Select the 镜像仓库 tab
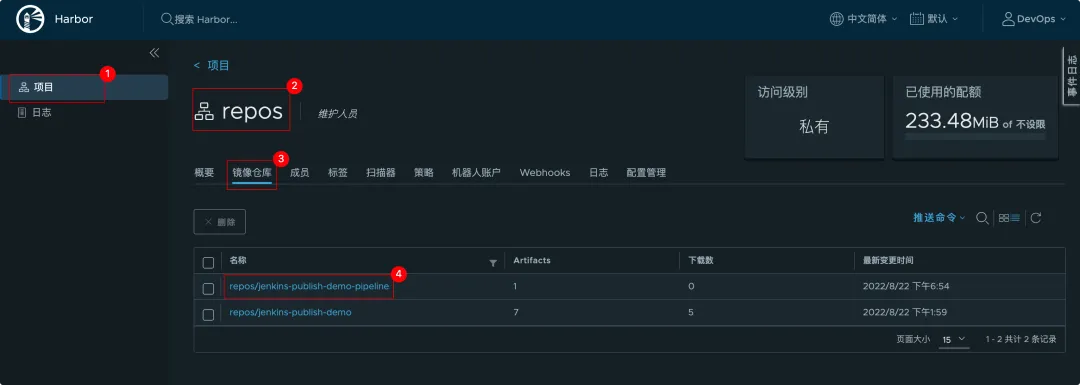Screen dimensions: 1080x385 [252, 173]
